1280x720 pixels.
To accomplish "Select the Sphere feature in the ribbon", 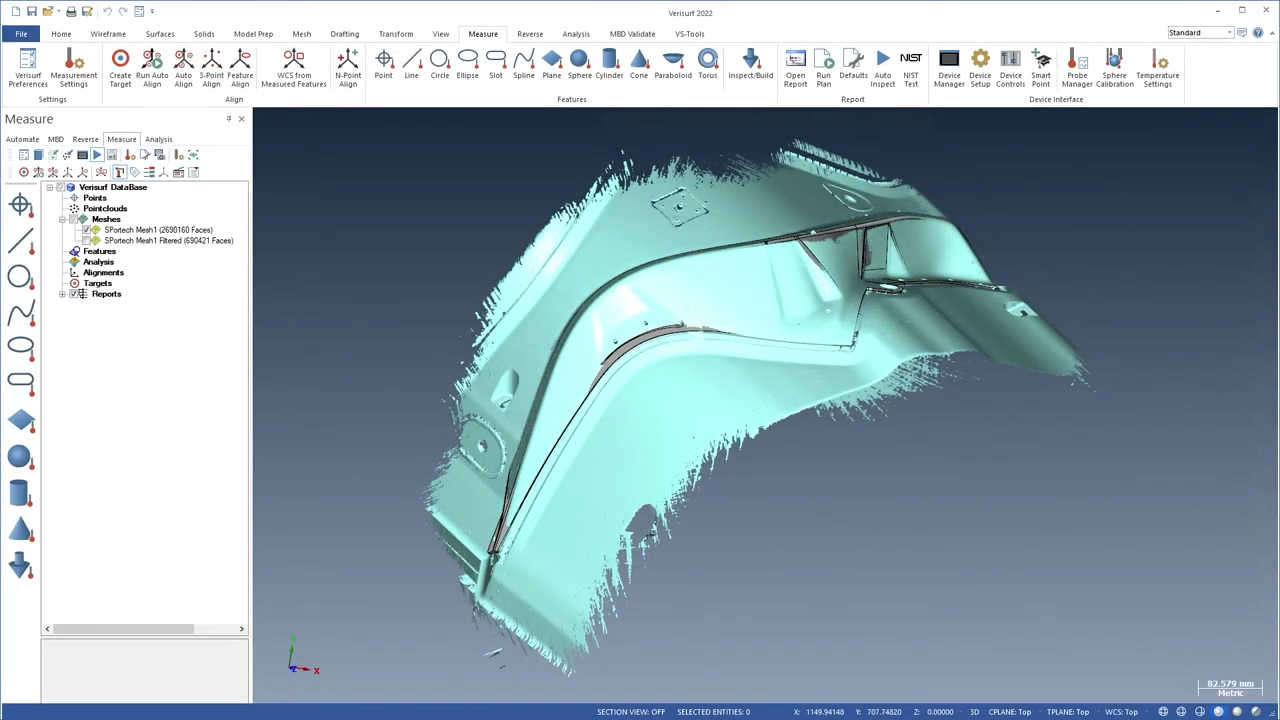I will tap(580, 64).
